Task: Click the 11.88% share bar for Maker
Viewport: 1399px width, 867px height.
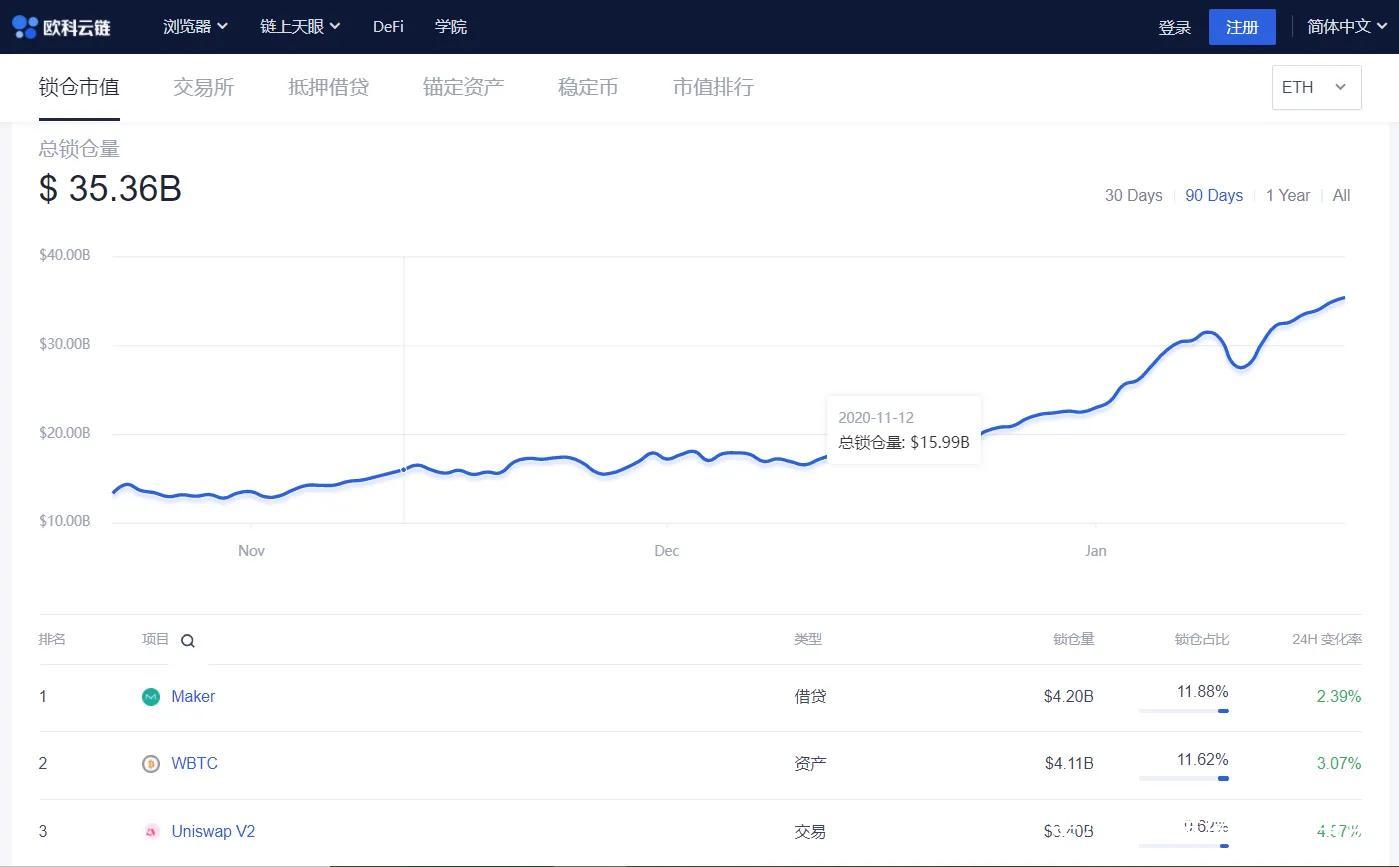Action: tap(1183, 711)
